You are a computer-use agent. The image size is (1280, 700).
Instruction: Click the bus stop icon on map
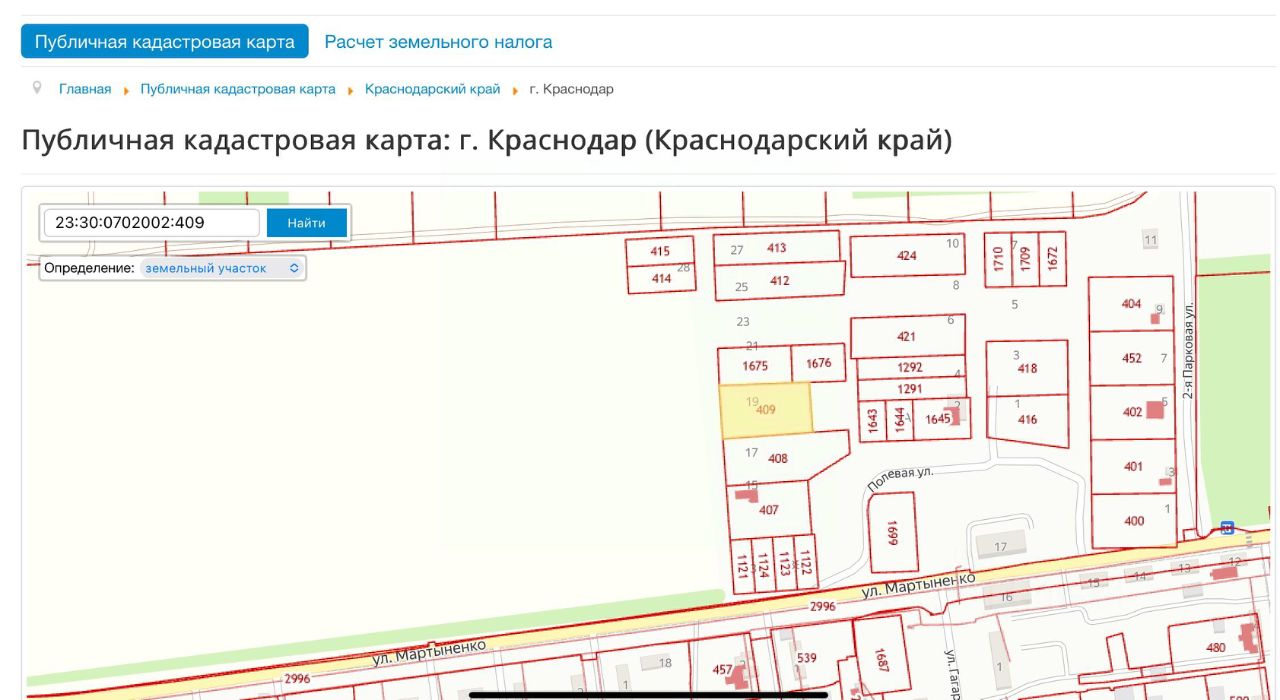click(1227, 527)
